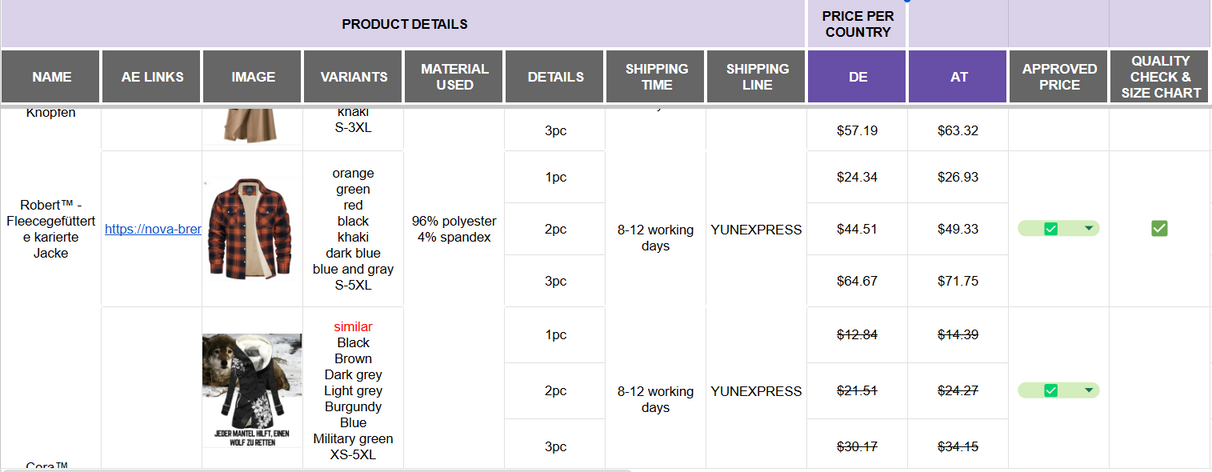
Task: Select the khaki coat image at top
Action: coord(252,126)
